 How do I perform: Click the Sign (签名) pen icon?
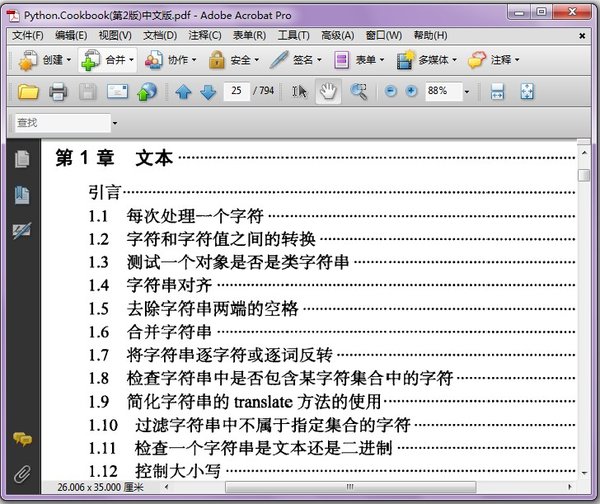pyautogui.click(x=279, y=60)
